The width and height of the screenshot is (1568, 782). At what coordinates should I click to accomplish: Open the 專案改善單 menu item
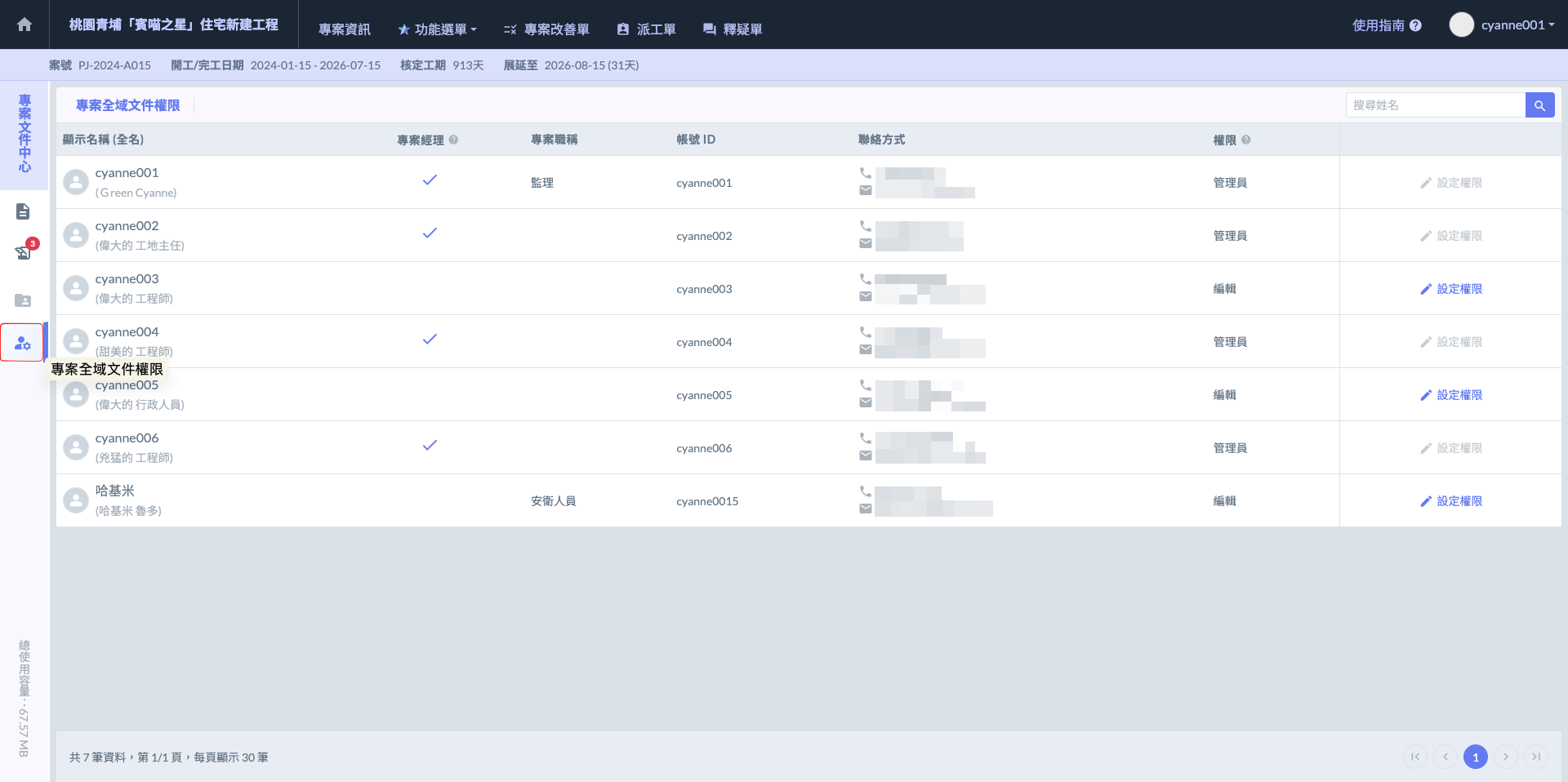tap(546, 29)
